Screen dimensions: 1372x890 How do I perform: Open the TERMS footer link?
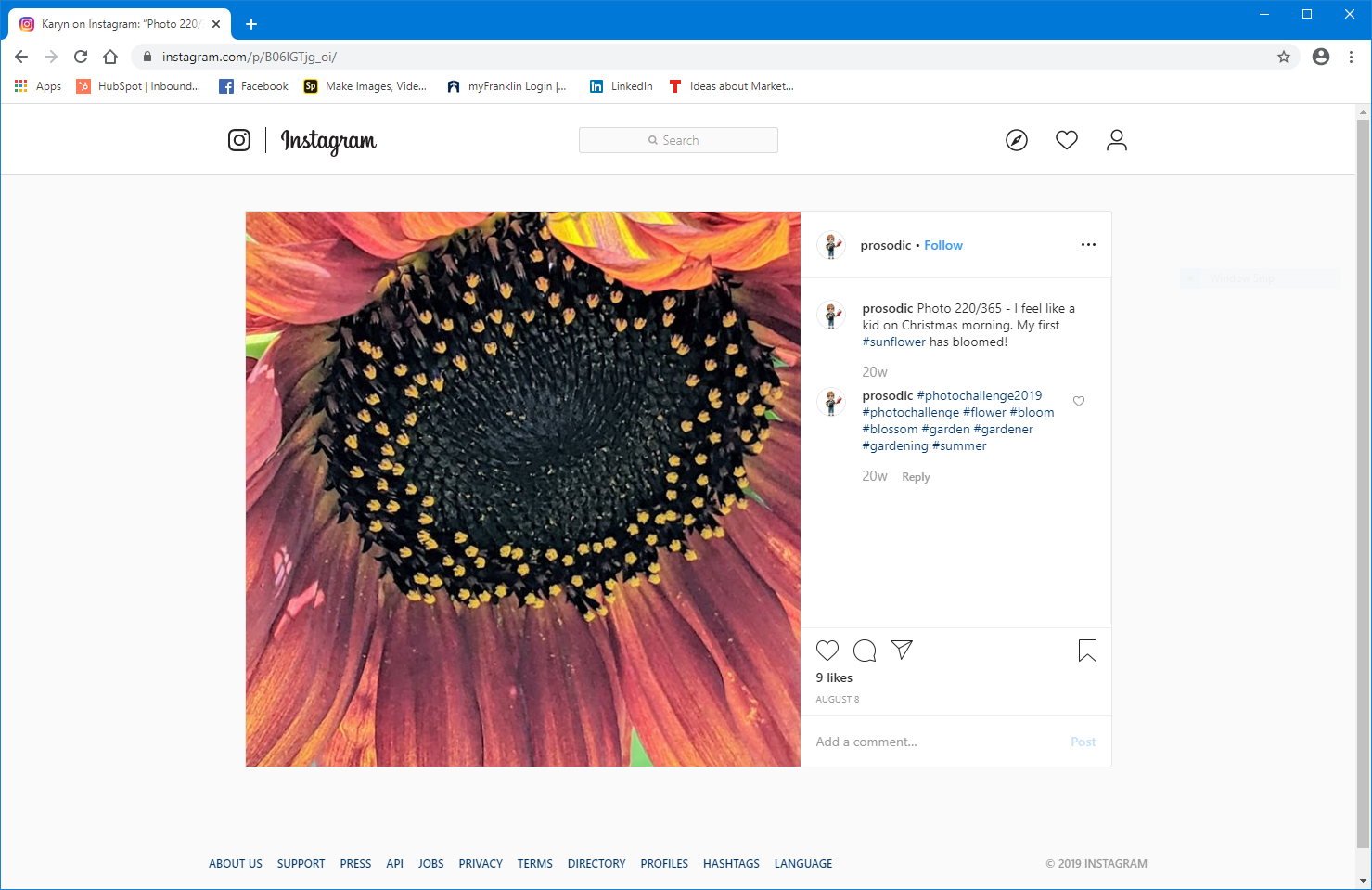click(x=535, y=864)
